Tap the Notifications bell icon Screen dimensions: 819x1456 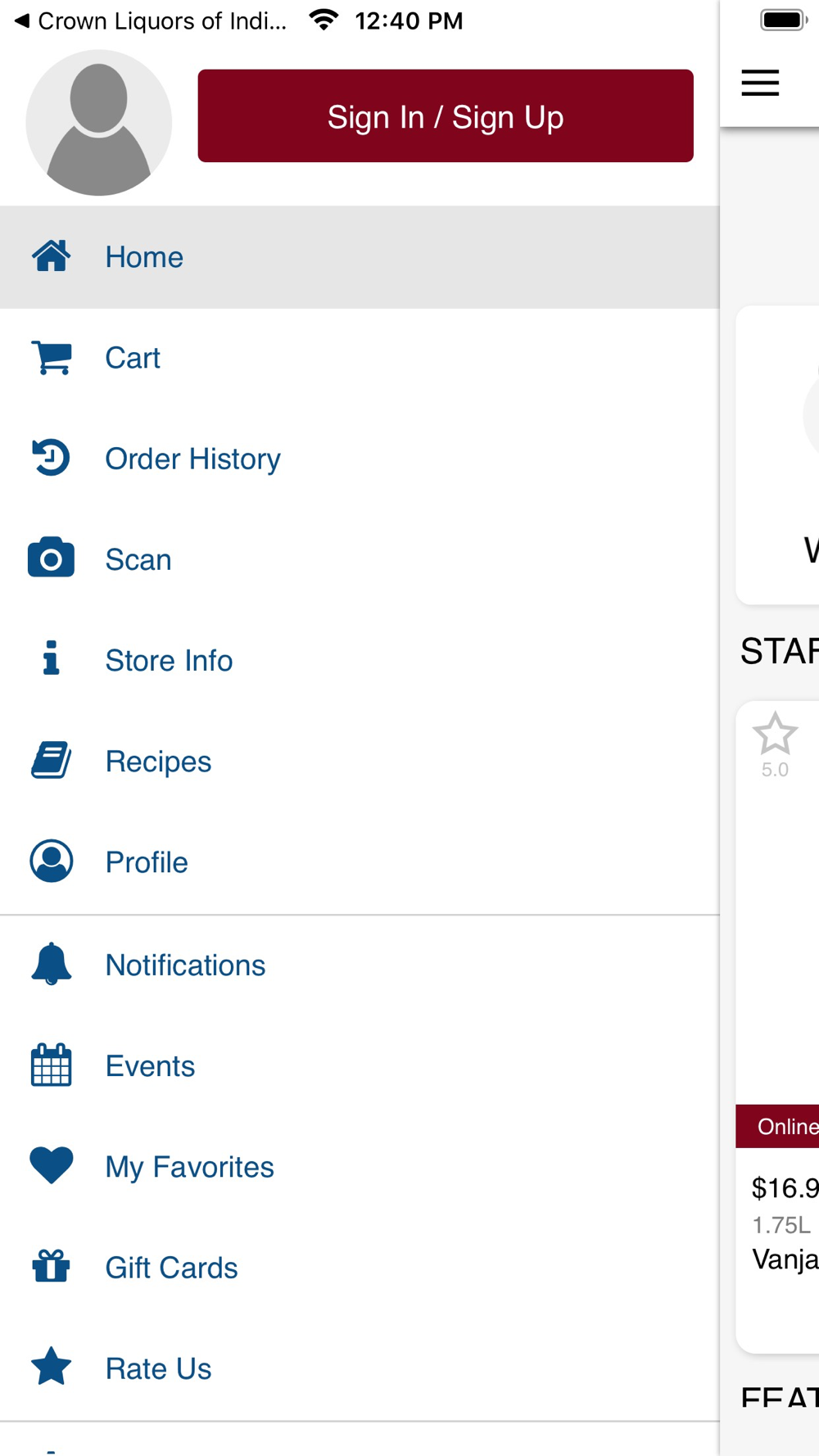tap(51, 964)
